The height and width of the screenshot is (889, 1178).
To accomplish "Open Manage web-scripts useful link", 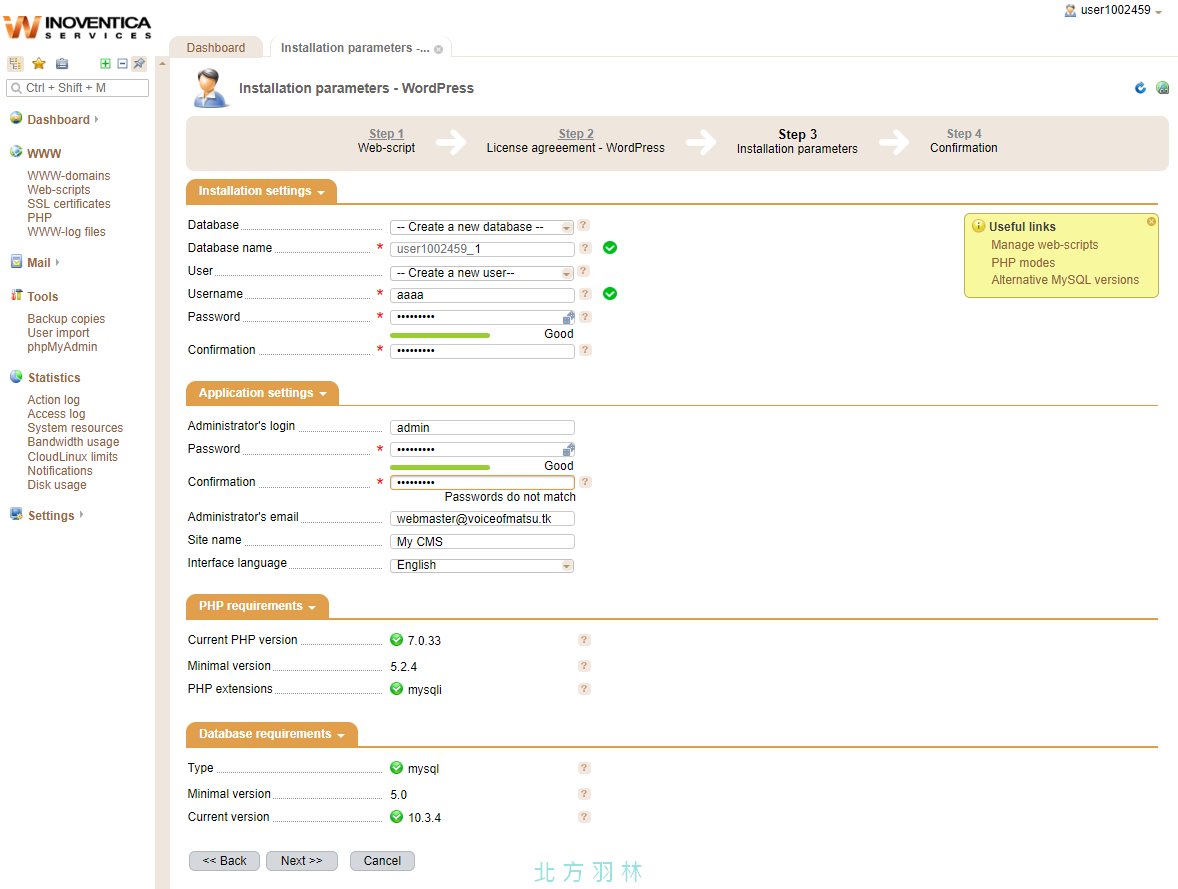I will point(1044,245).
